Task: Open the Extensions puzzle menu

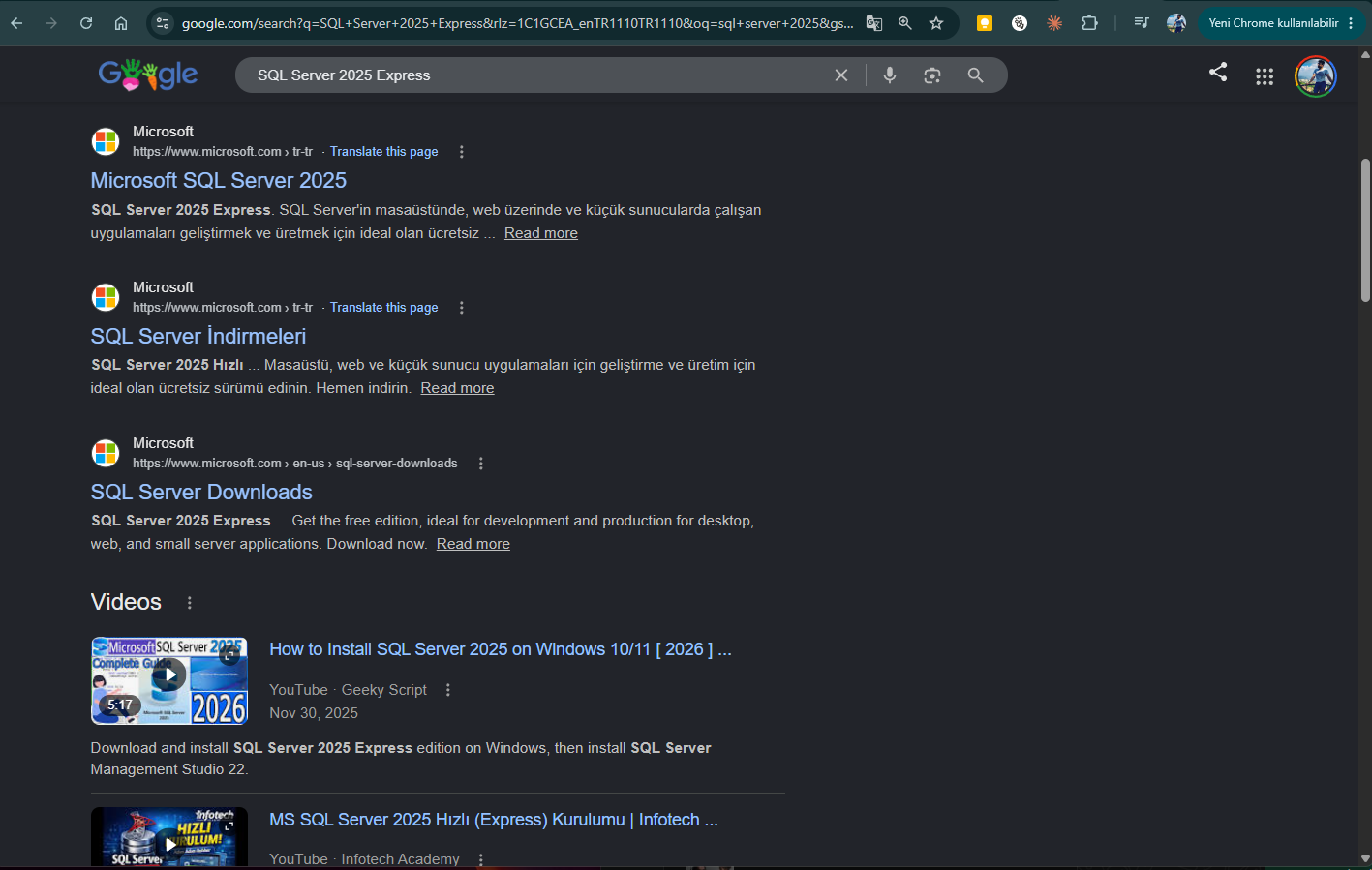Action: tap(1089, 23)
